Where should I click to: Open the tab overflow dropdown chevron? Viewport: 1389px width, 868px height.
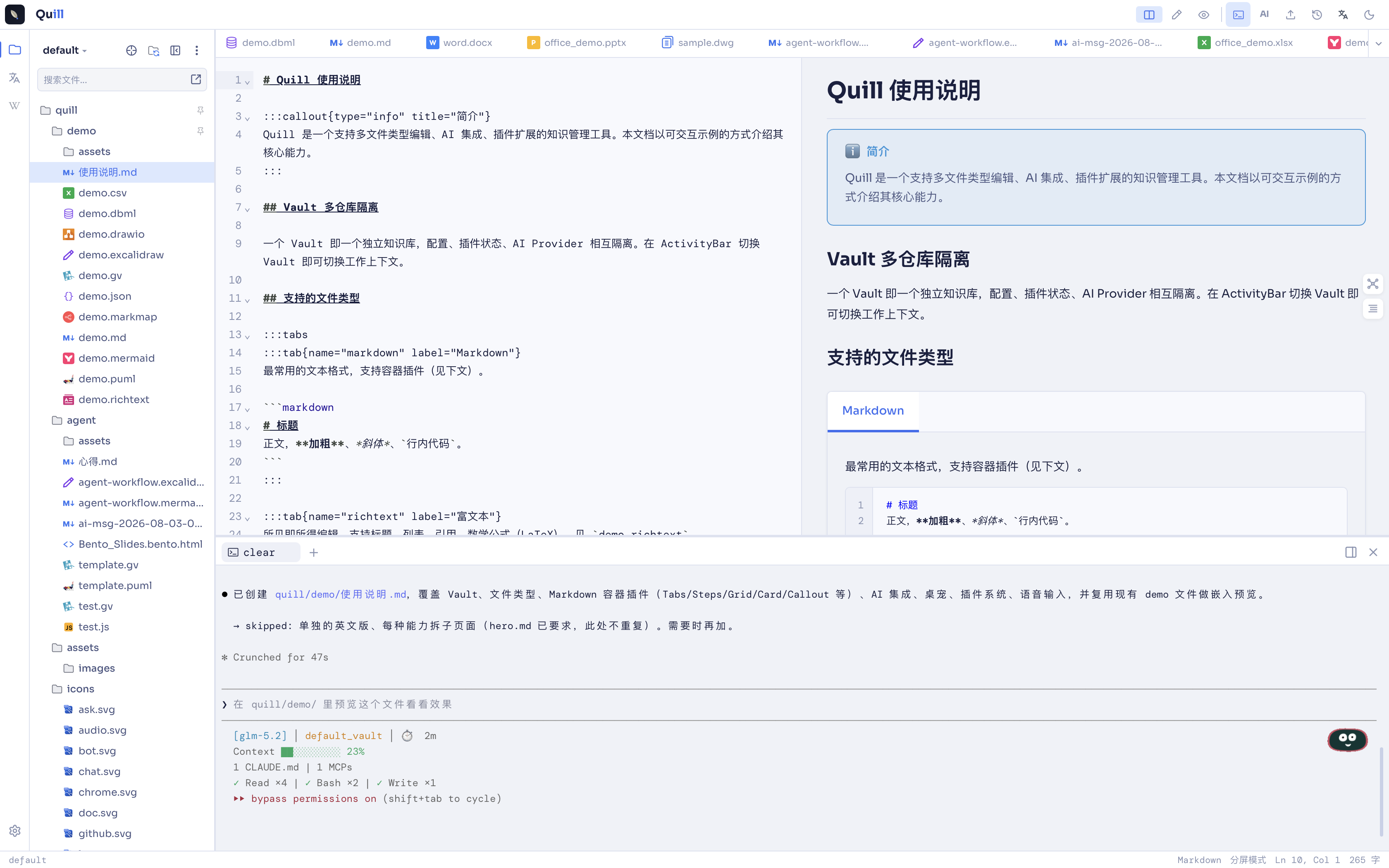coord(1379,43)
